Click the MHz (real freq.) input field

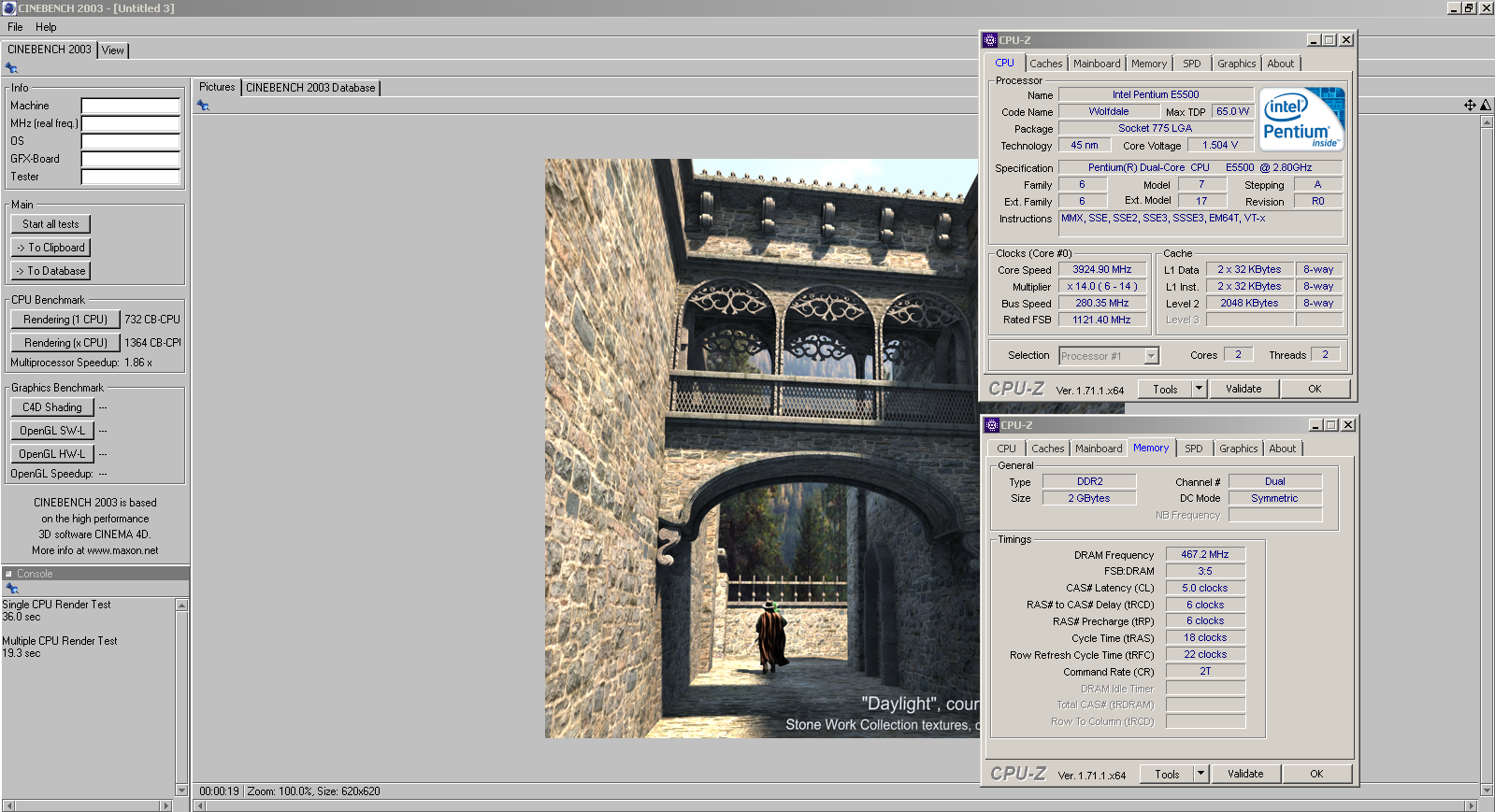pyautogui.click(x=130, y=123)
